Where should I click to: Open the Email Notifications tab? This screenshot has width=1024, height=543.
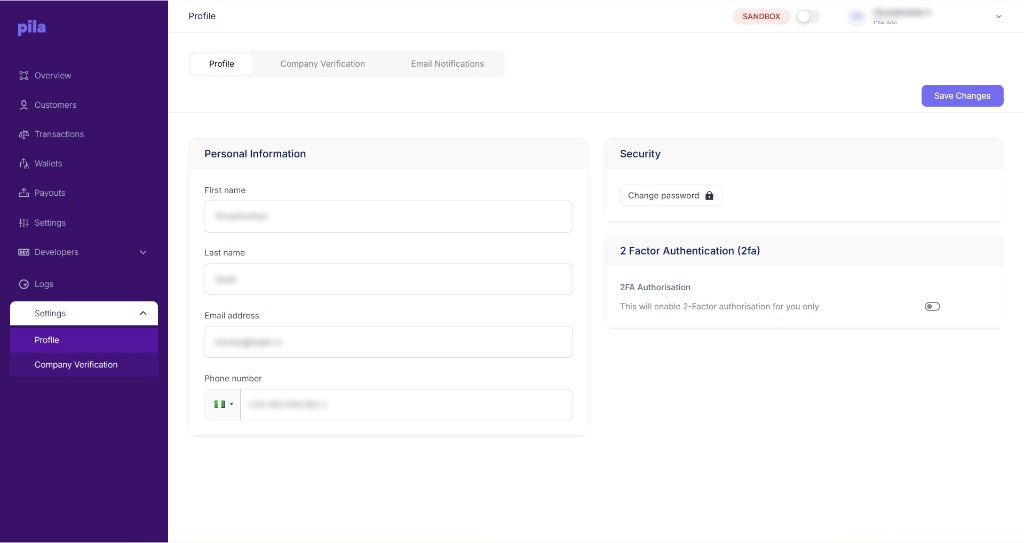pos(447,64)
